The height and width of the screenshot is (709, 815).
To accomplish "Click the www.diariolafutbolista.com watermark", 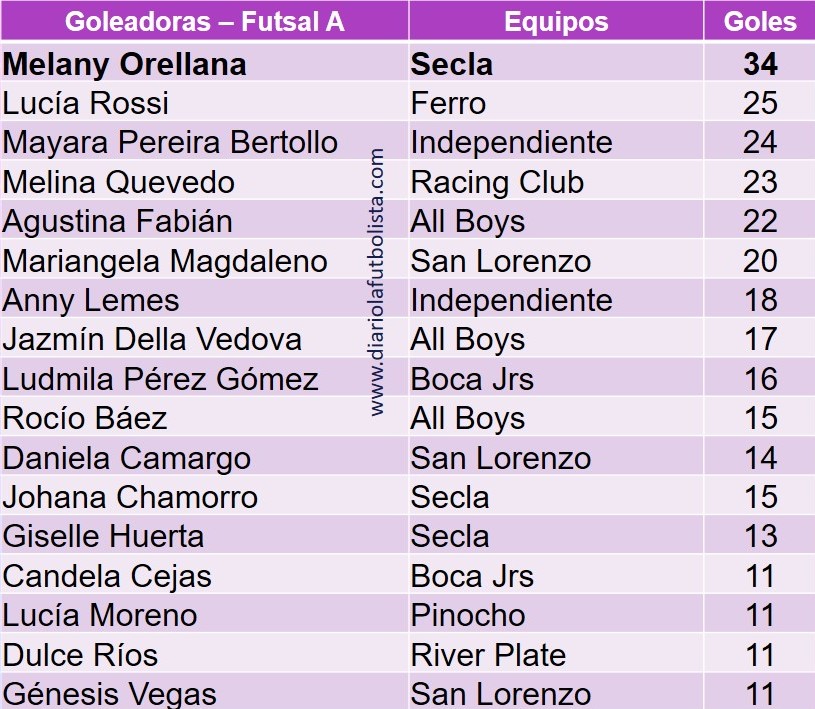I will [377, 282].
